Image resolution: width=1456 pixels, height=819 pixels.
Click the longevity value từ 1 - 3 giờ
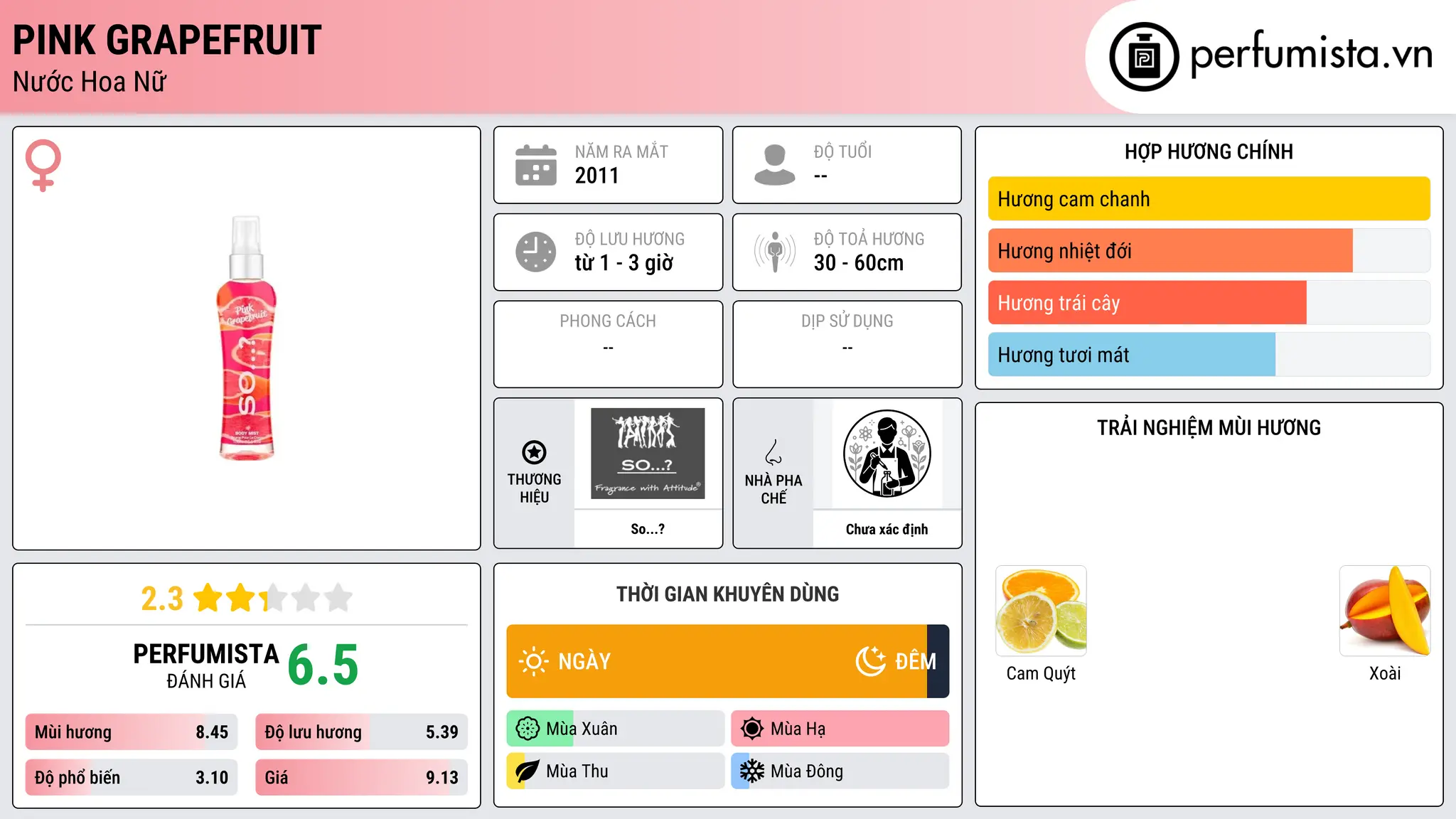pyautogui.click(x=623, y=263)
